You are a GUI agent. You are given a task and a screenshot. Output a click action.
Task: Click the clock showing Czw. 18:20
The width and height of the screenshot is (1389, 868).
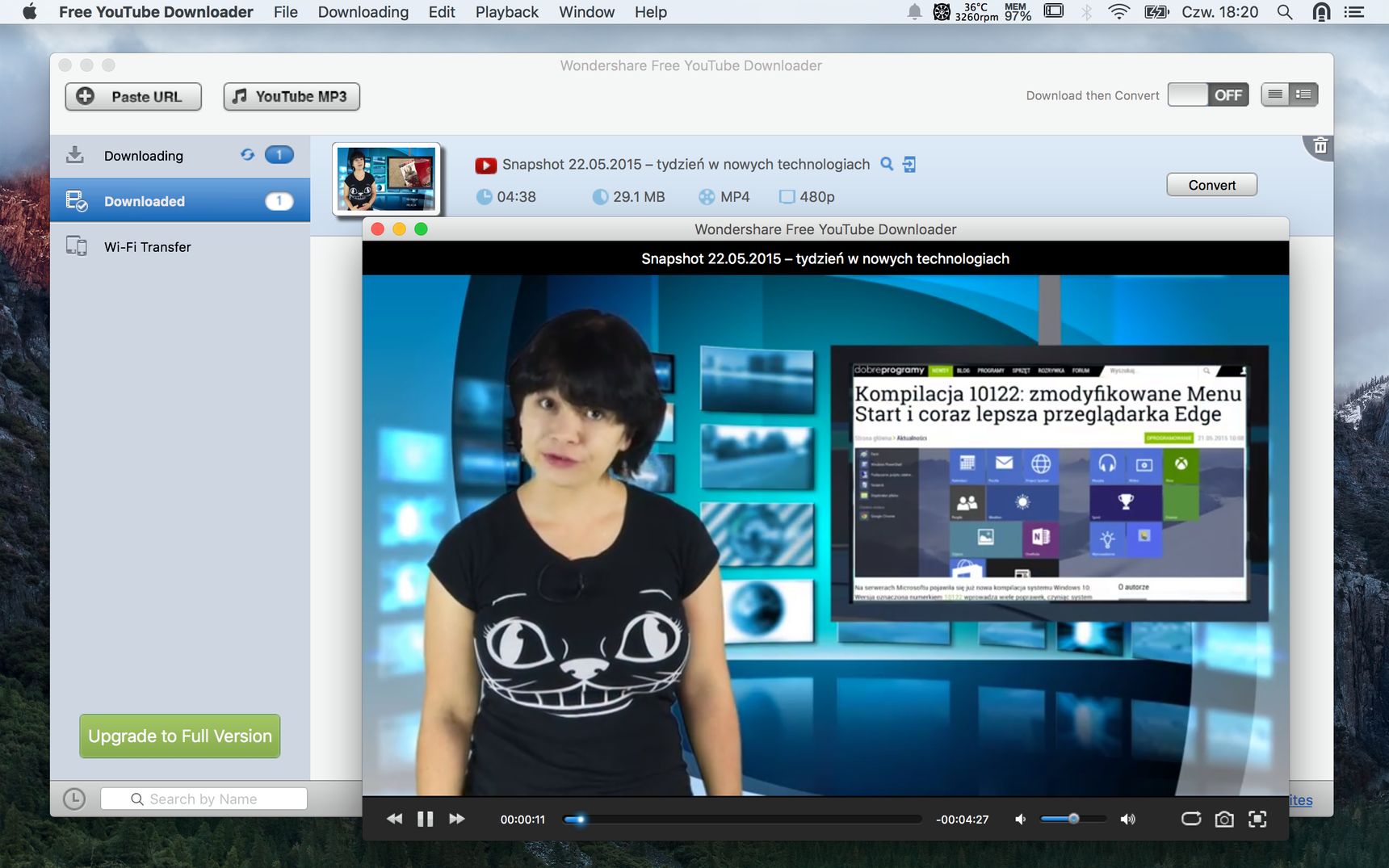click(1219, 12)
